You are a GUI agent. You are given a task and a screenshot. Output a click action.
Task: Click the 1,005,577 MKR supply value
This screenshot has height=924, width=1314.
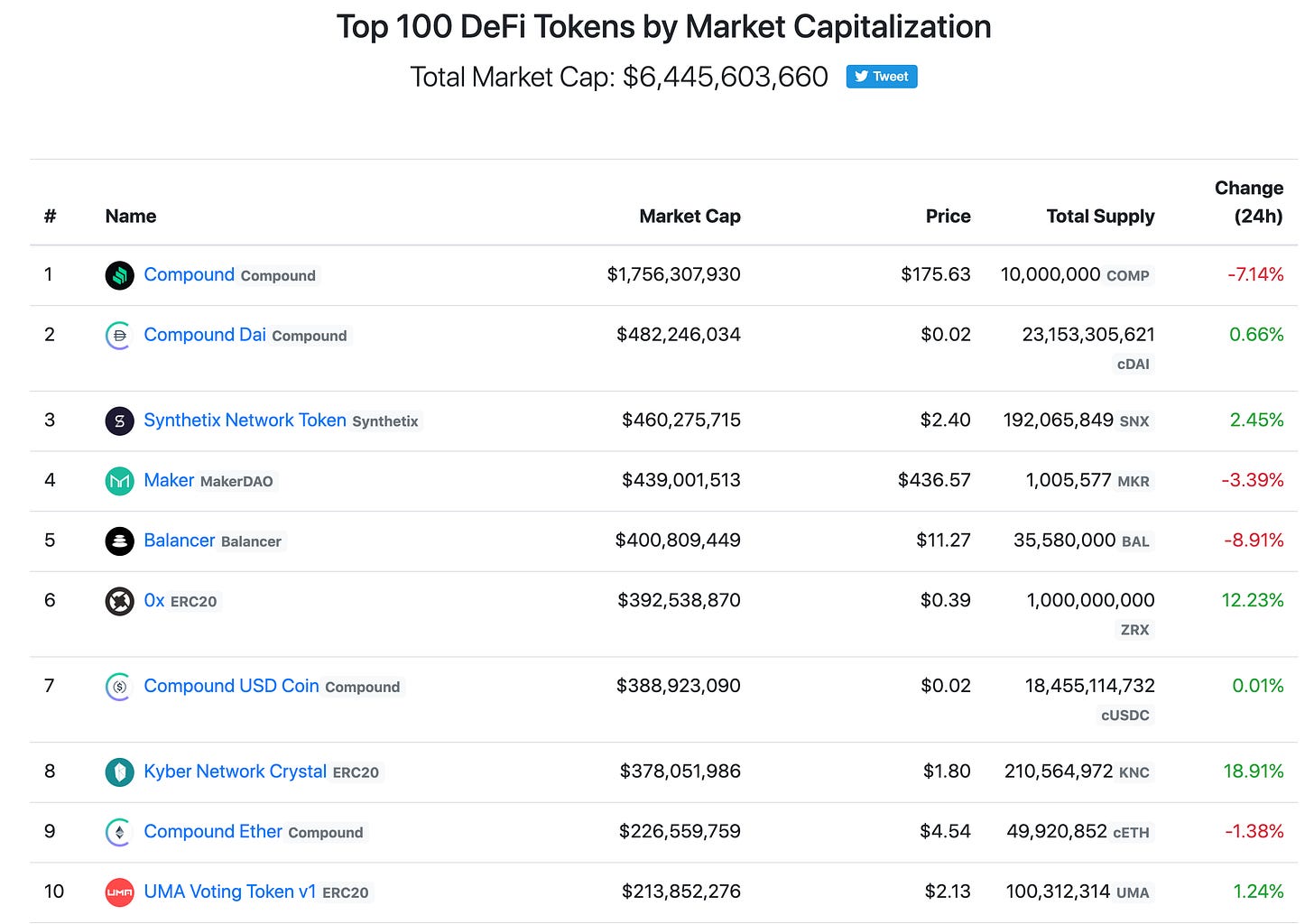pyautogui.click(x=1089, y=480)
